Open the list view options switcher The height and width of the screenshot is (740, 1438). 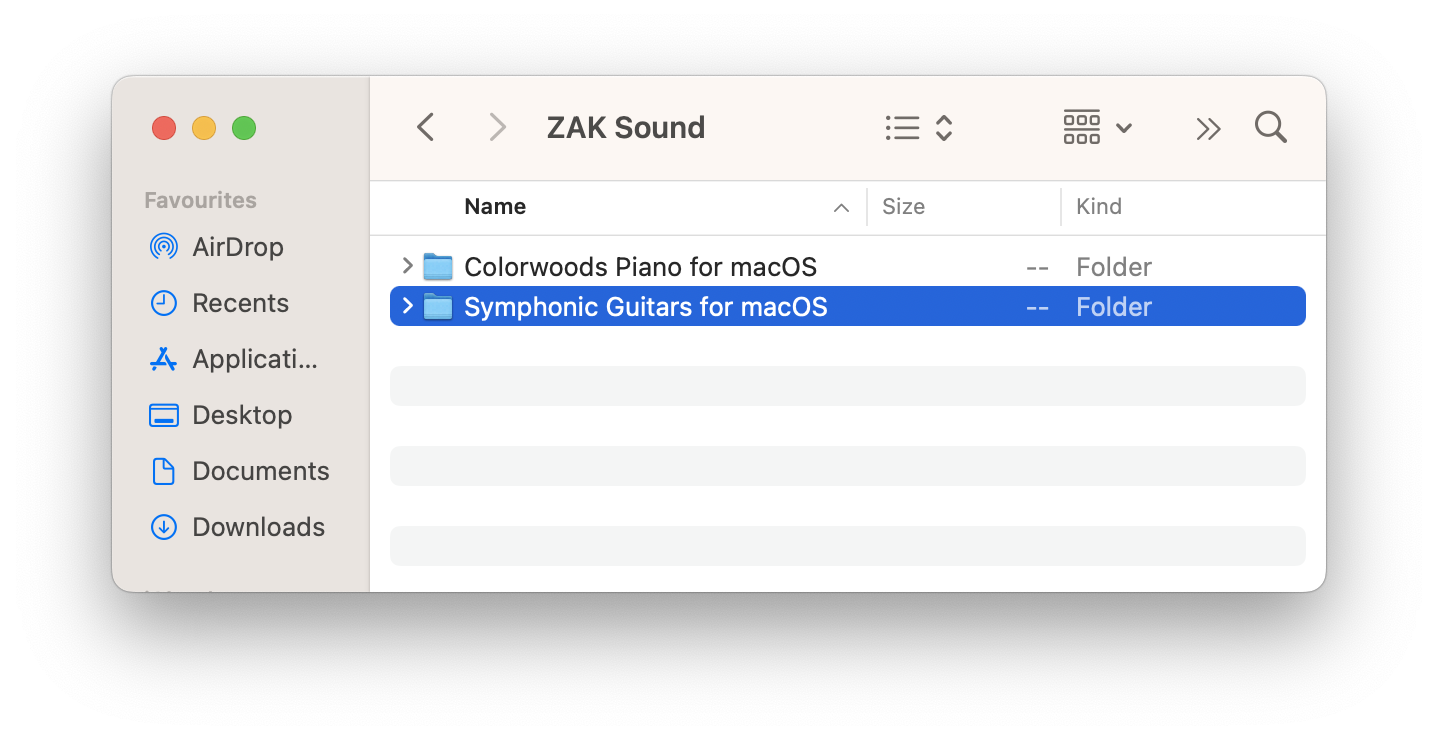919,128
